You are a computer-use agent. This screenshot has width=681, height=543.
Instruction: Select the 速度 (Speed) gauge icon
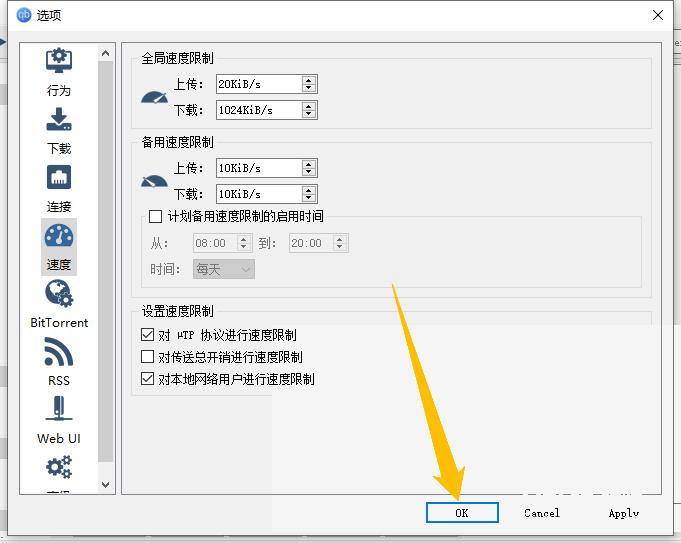coord(59,236)
